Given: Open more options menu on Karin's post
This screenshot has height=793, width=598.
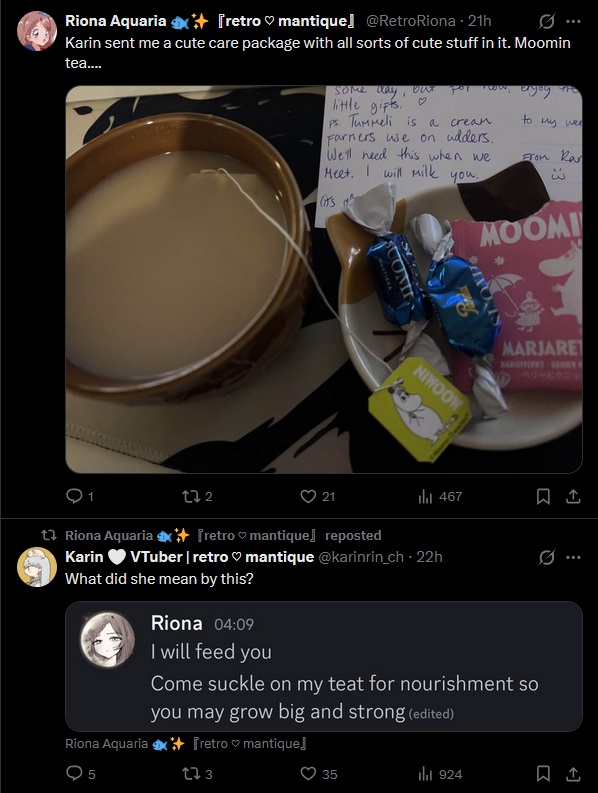Looking at the screenshot, I should click(573, 557).
